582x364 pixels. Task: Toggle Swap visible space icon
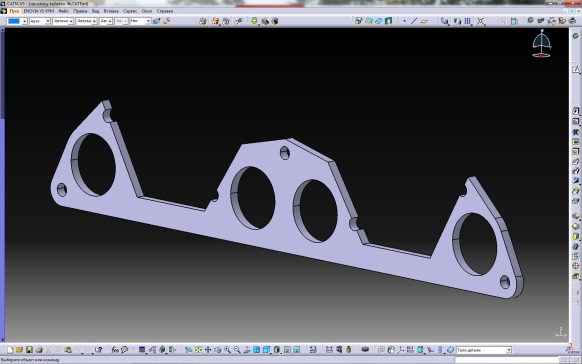pos(297,350)
